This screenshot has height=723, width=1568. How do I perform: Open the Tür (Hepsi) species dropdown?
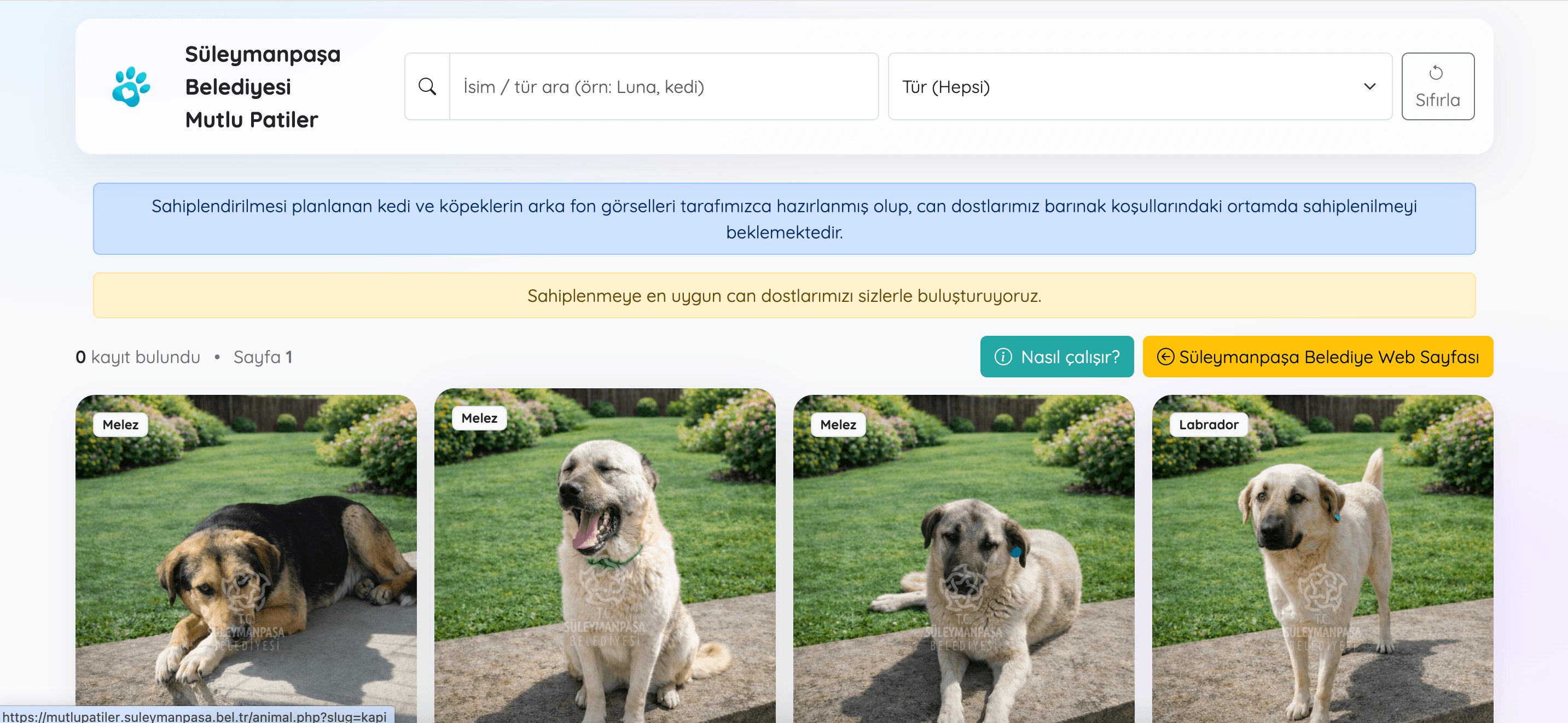[x=1140, y=86]
